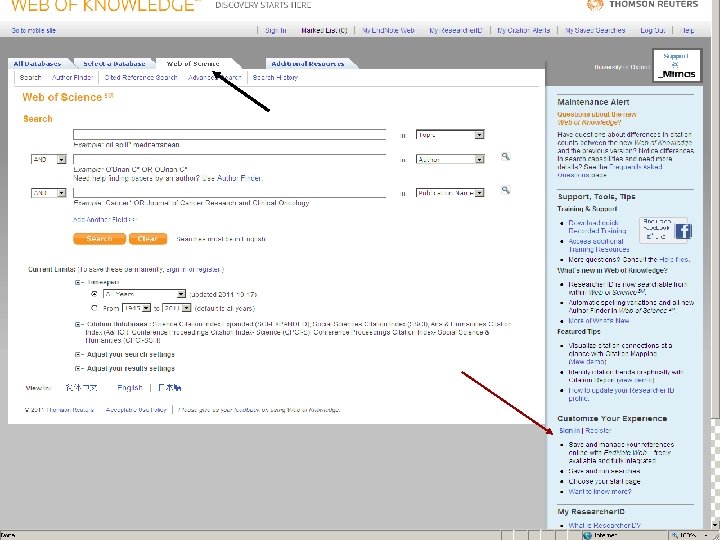Switch the view to English language
720x540 pixels.
(130, 388)
